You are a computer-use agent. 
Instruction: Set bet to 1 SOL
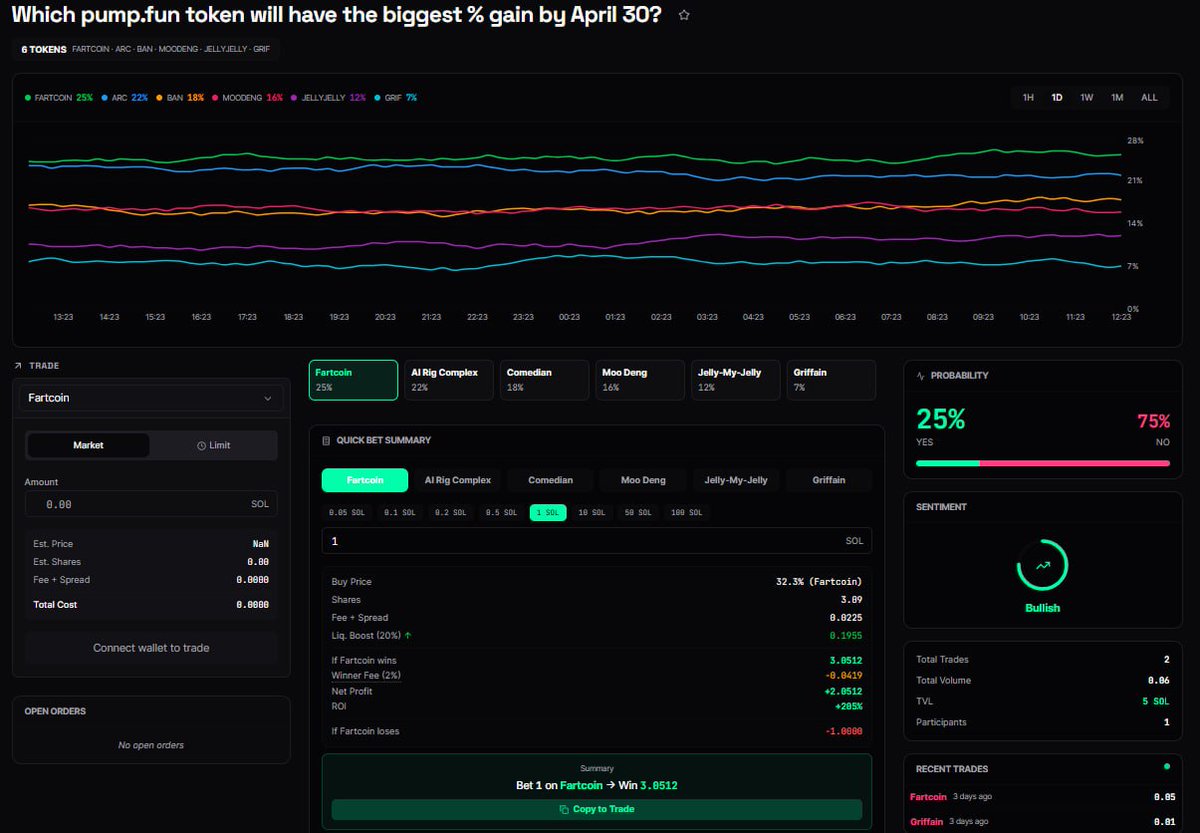click(x=548, y=512)
